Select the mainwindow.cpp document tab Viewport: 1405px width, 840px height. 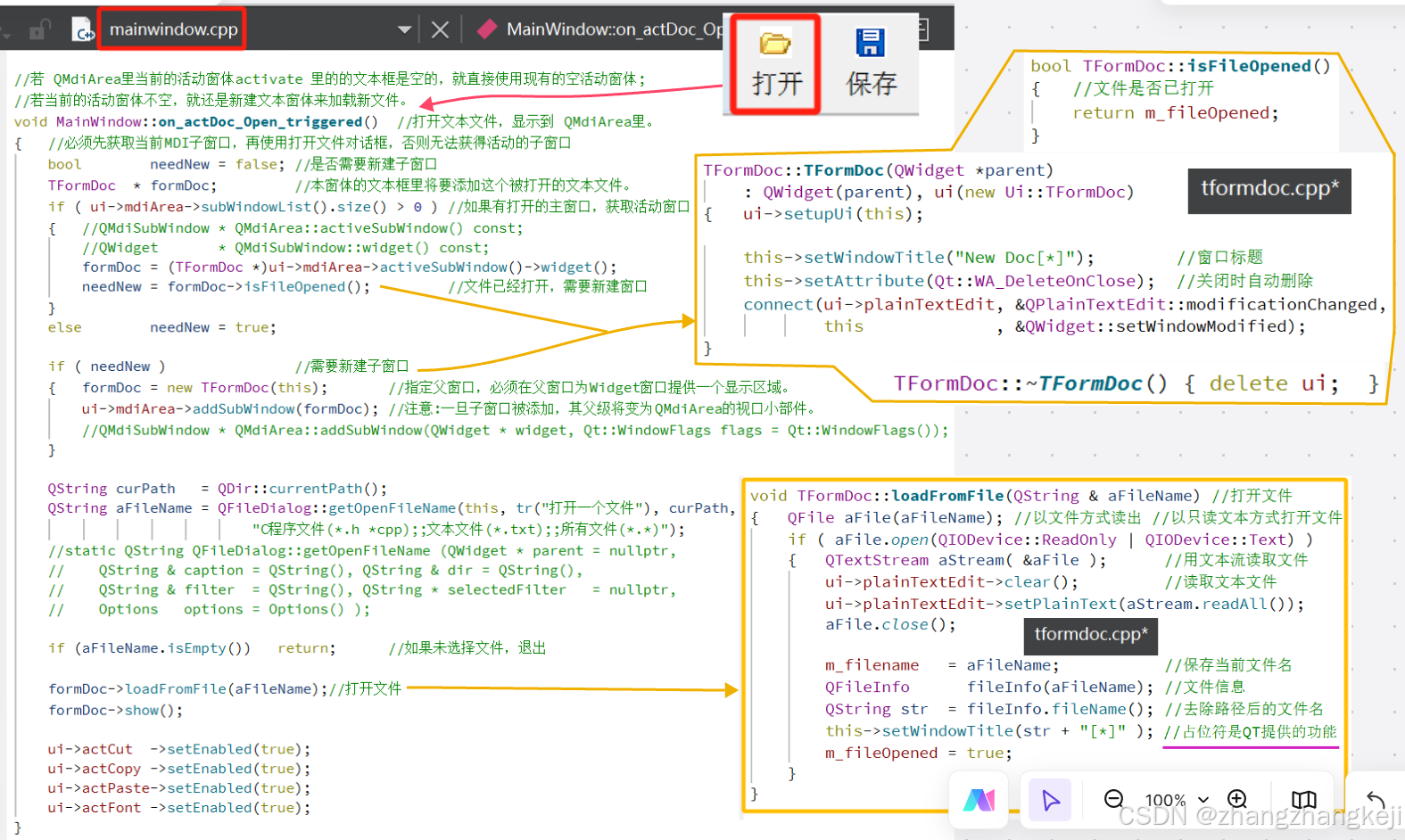pyautogui.click(x=173, y=29)
